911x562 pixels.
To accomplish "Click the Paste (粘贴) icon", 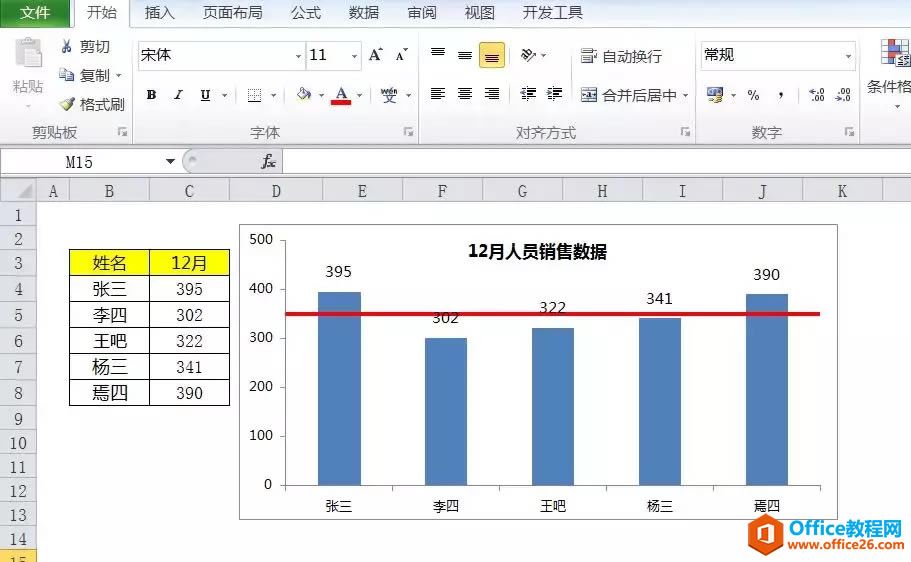I will [x=28, y=53].
